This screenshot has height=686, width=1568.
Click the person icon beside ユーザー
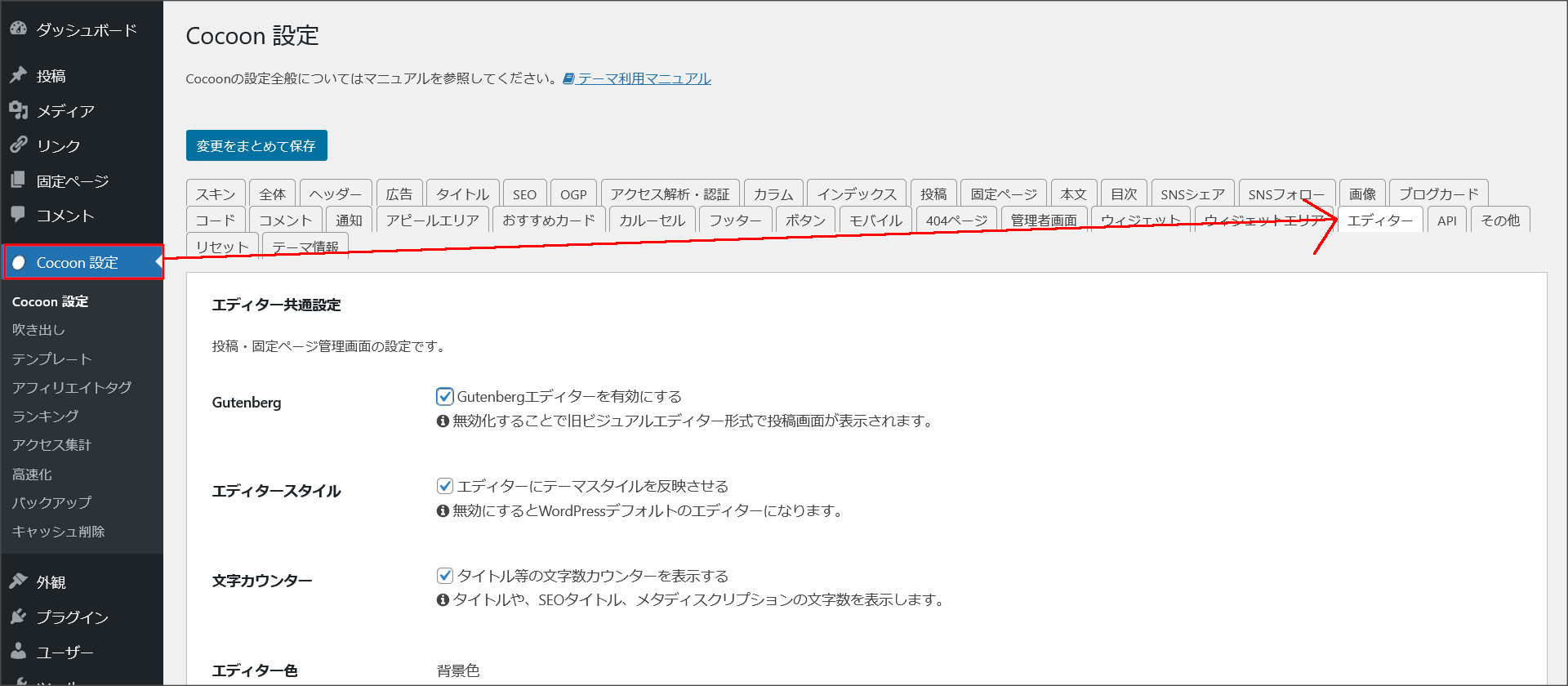[18, 651]
